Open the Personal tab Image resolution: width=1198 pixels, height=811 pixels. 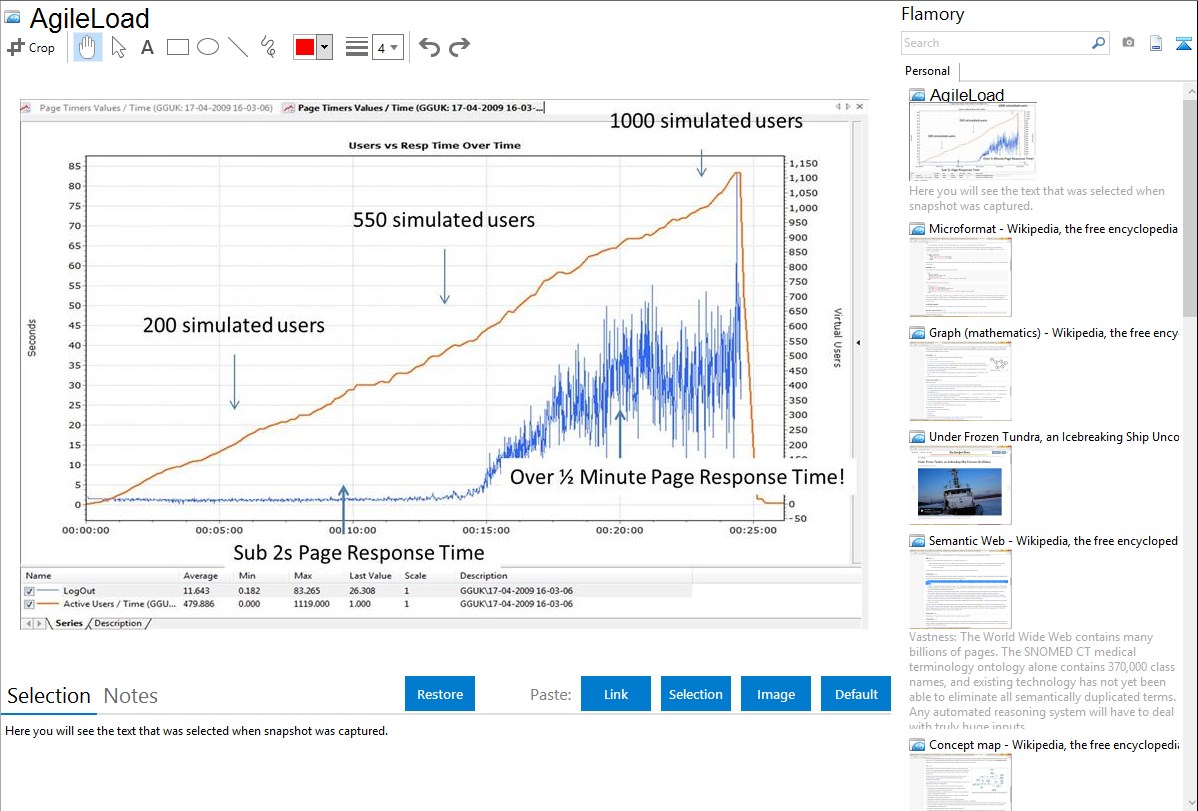pyautogui.click(x=928, y=71)
